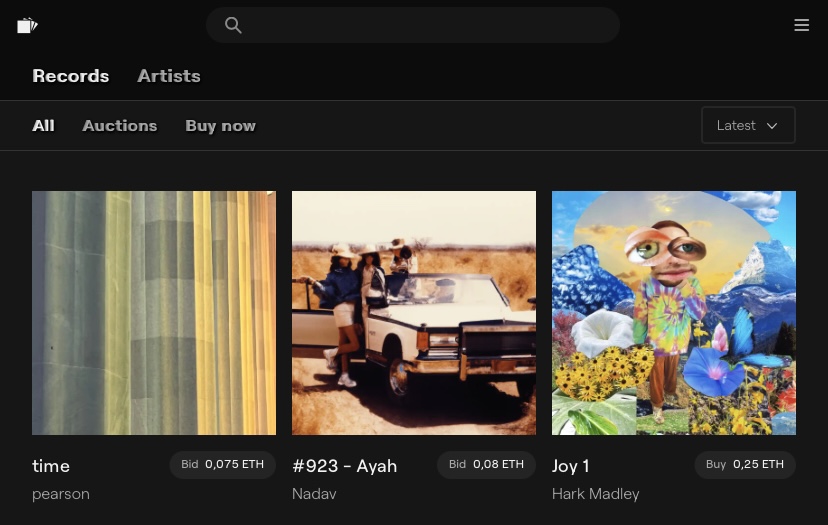The height and width of the screenshot is (525, 828).
Task: Visit artist Nadav's profile
Action: coord(314,494)
